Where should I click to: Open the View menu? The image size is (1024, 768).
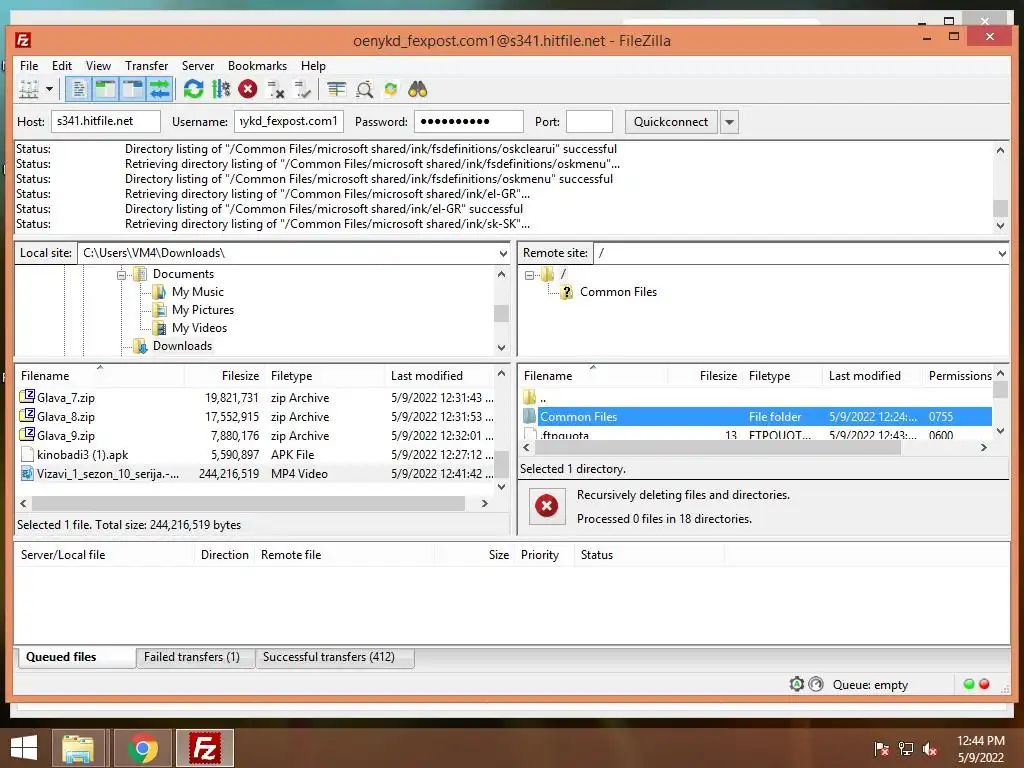(x=99, y=66)
